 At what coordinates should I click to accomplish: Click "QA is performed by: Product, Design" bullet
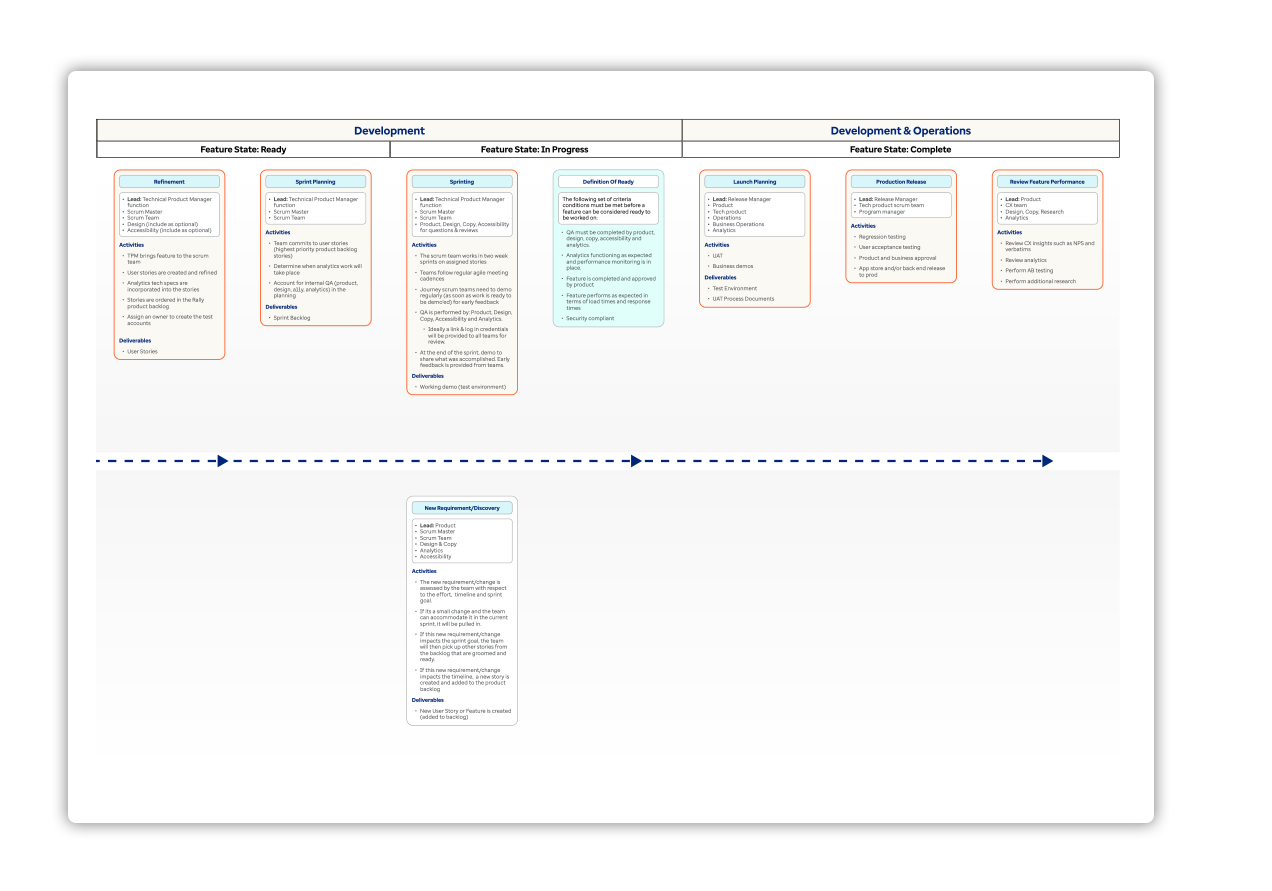pyautogui.click(x=462, y=316)
